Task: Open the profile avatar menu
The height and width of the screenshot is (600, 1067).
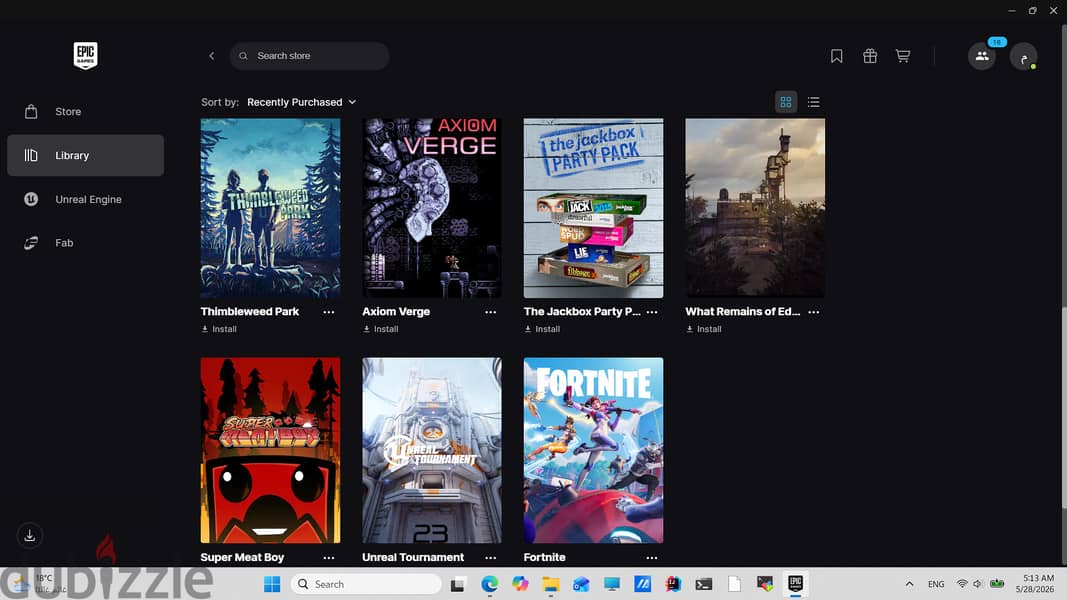Action: click(1023, 56)
